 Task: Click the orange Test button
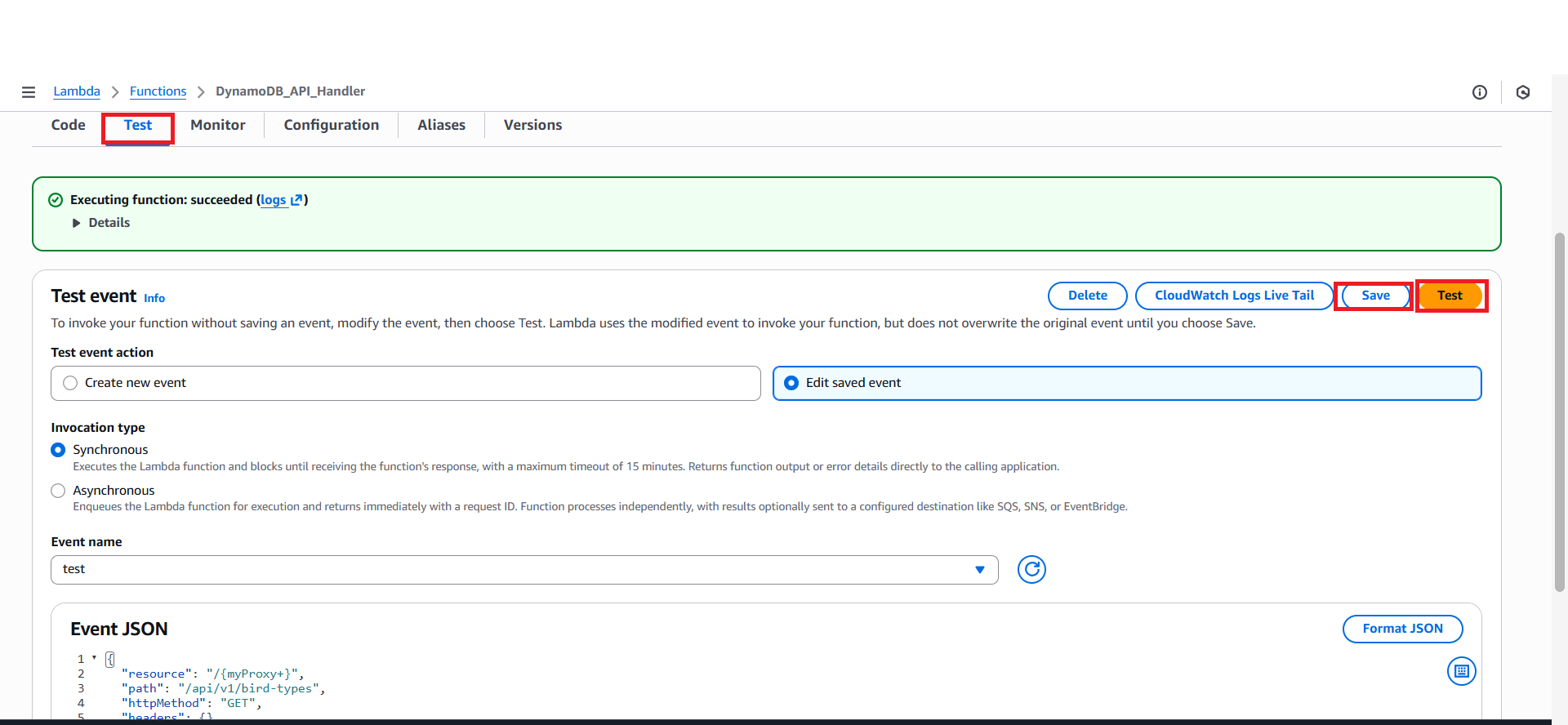(x=1450, y=296)
